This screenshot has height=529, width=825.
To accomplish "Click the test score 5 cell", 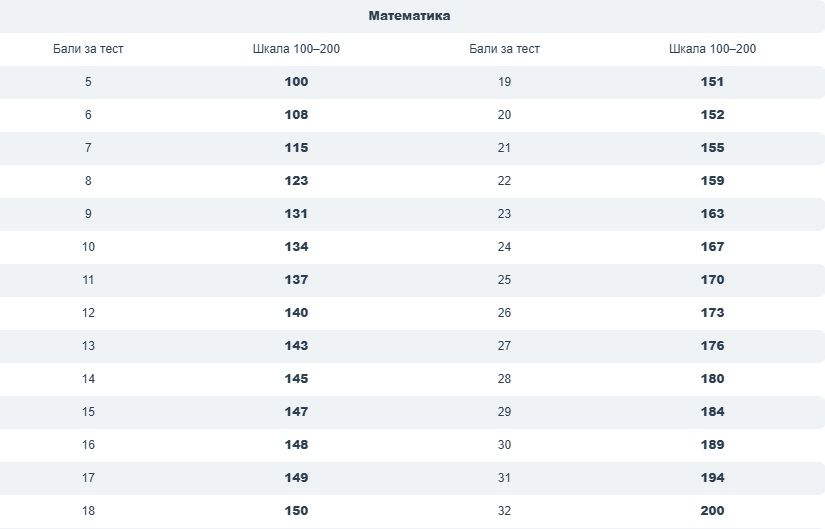I will [88, 82].
